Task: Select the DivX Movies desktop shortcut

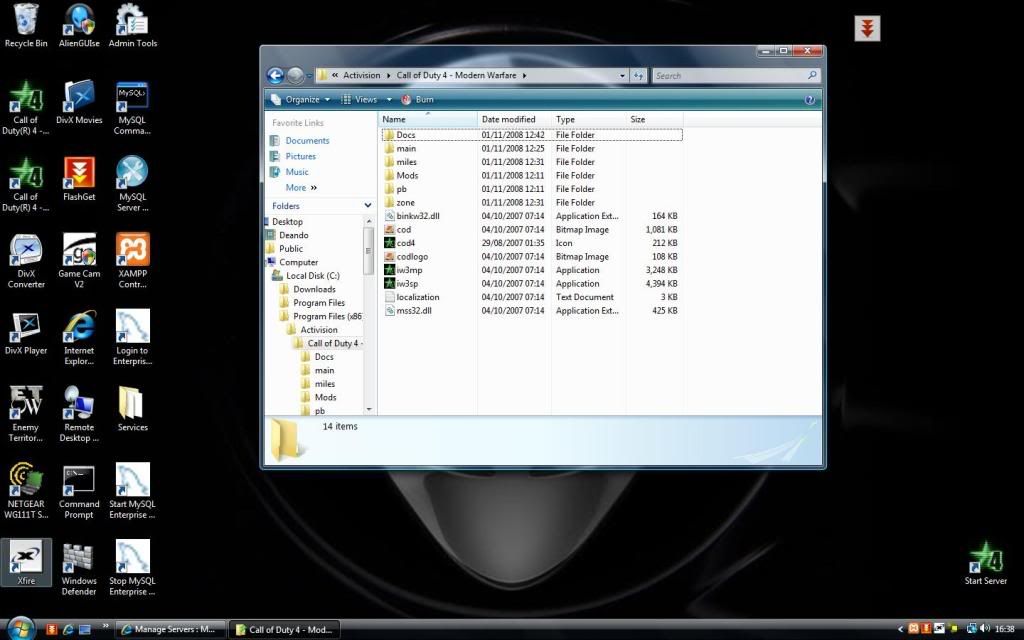Action: (79, 103)
